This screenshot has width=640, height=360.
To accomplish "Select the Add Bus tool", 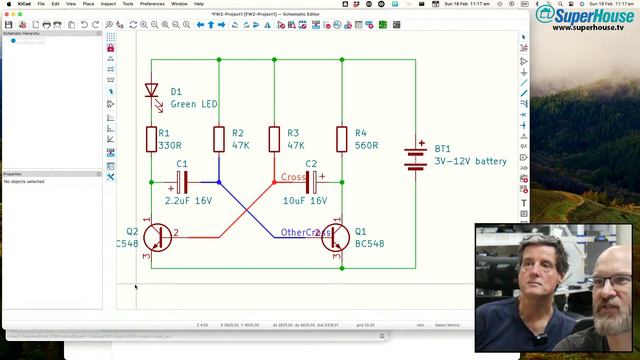I will [524, 93].
